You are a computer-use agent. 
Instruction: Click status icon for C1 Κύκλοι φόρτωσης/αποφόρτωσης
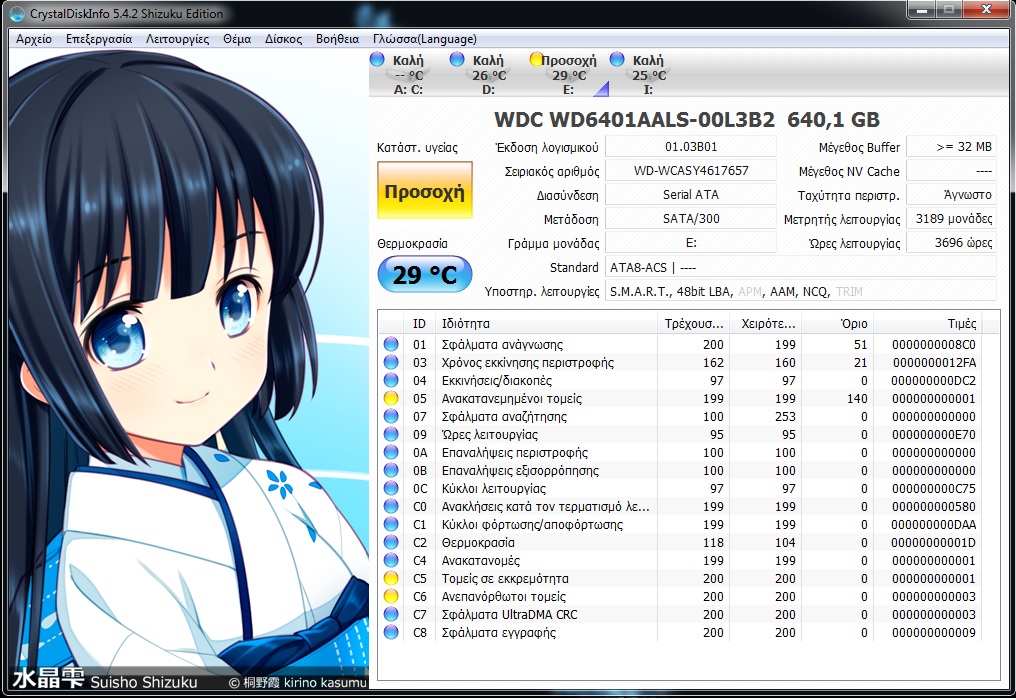[391, 524]
